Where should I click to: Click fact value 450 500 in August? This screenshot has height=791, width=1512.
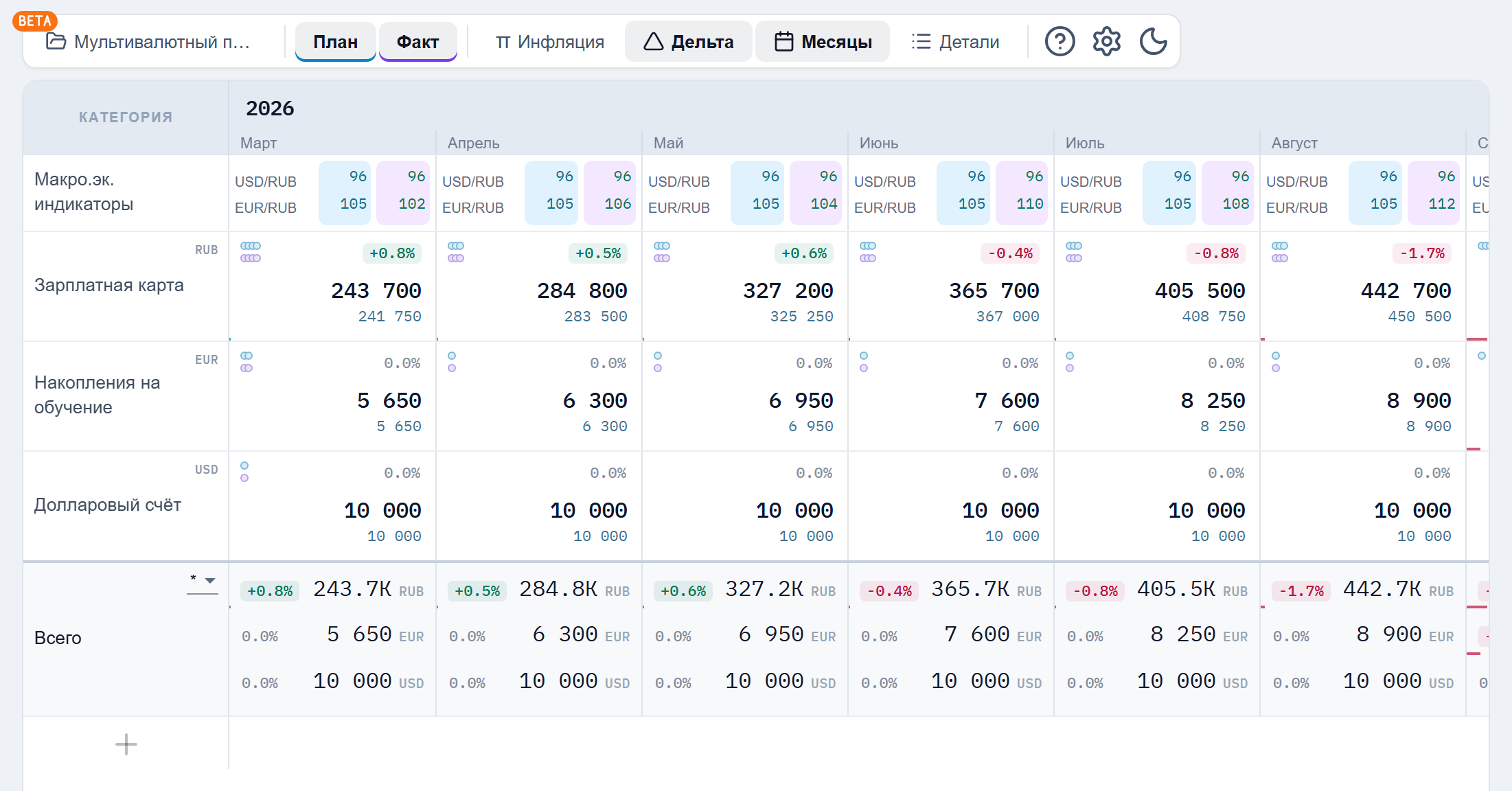[x=1419, y=317]
